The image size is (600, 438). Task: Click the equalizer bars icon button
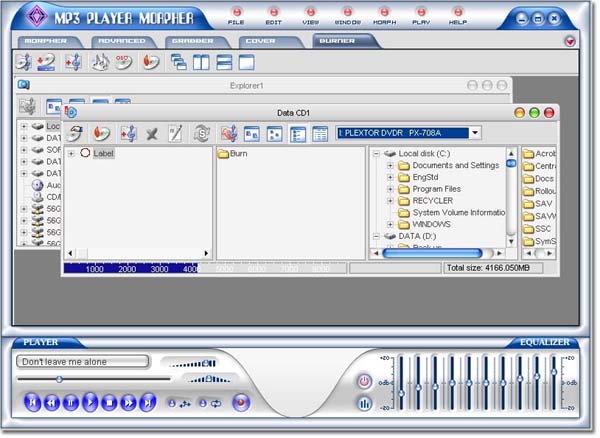click(365, 404)
